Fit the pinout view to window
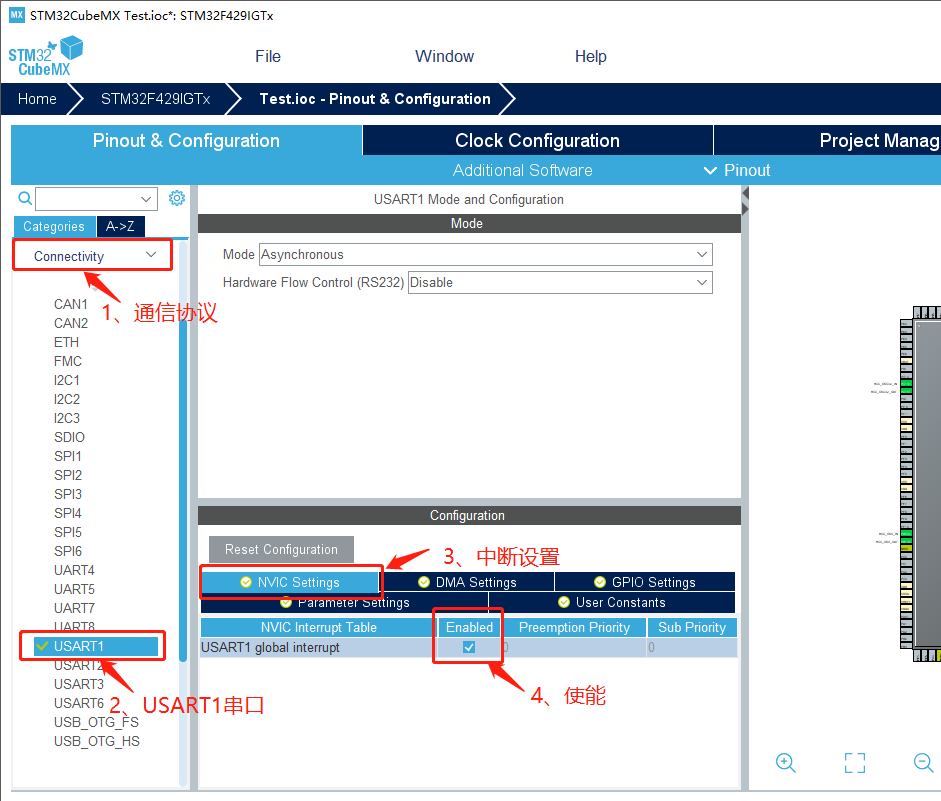This screenshot has width=941, height=801. tap(855, 763)
